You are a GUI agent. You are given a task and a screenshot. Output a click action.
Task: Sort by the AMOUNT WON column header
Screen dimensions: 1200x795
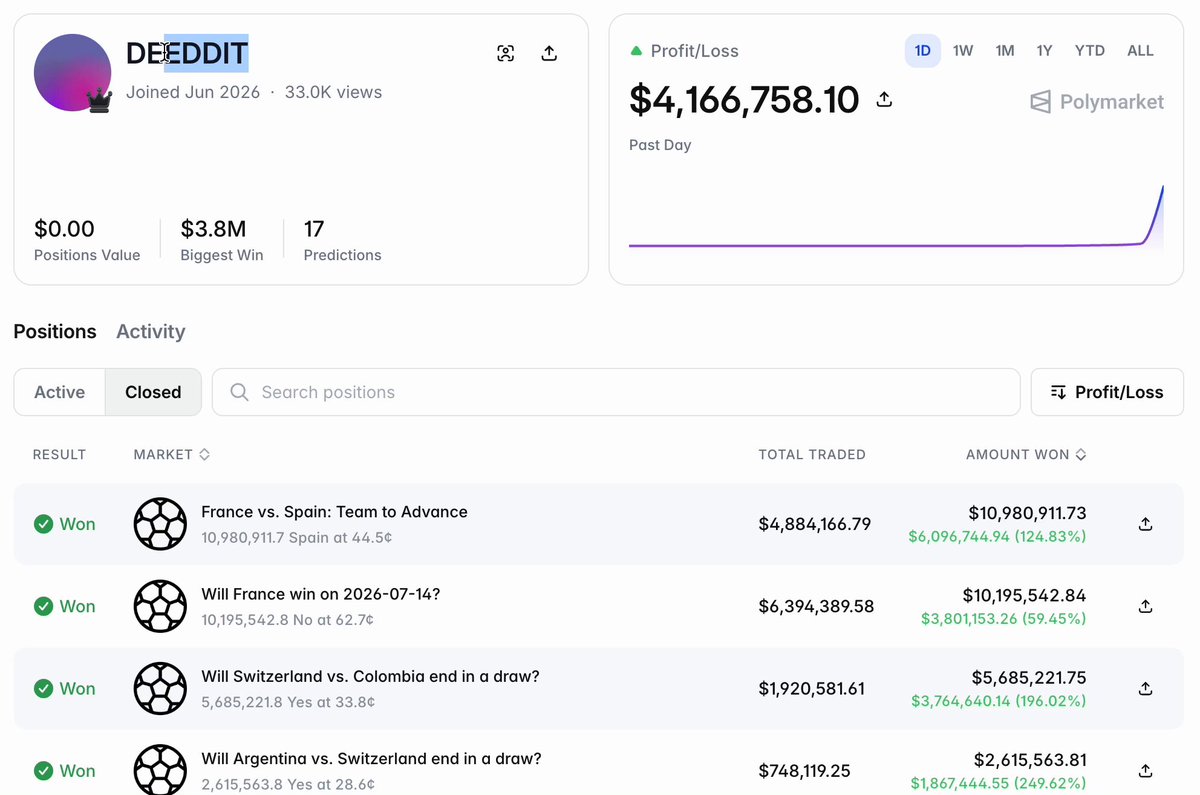[1026, 454]
